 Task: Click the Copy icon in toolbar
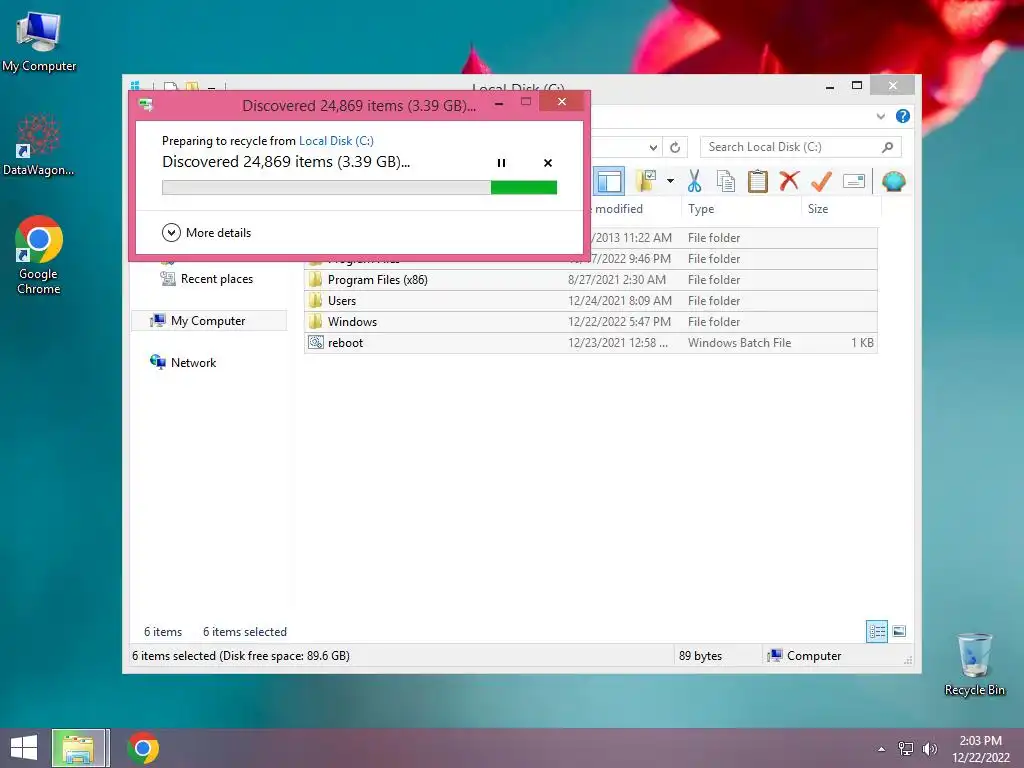[726, 181]
